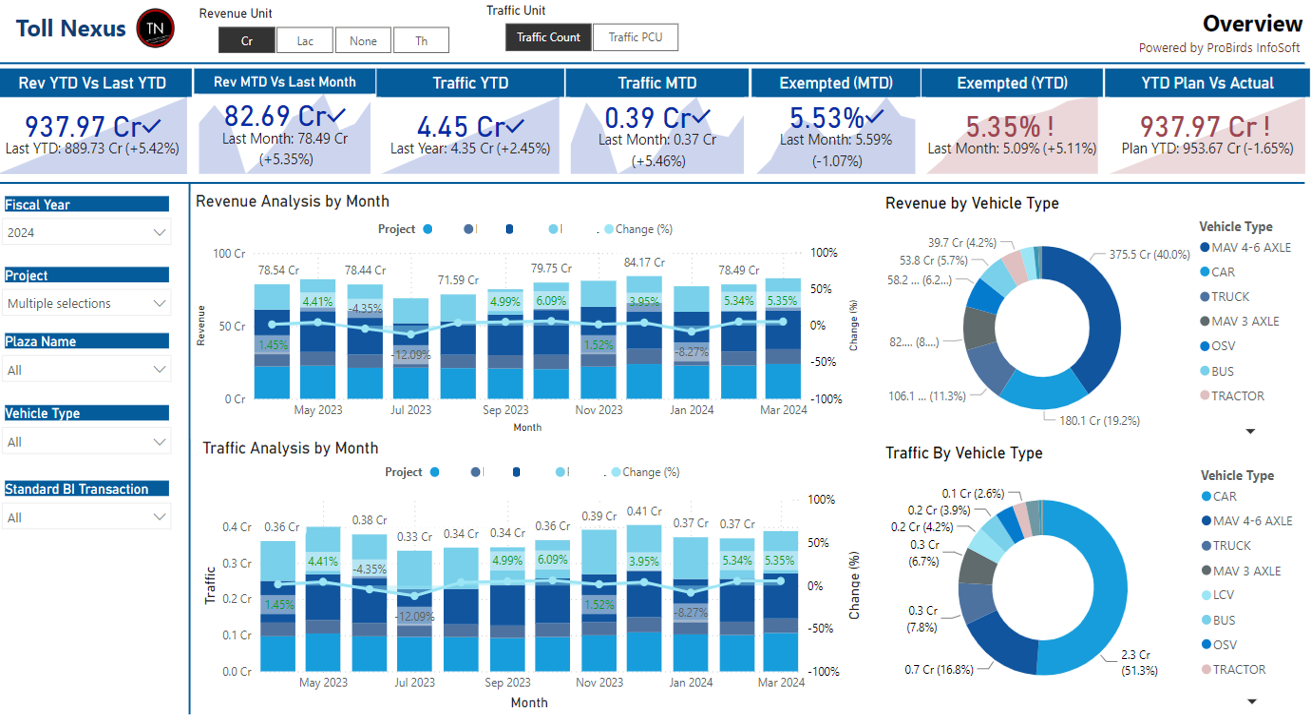Select TRACTOR in revenue vehicle legend
Image resolution: width=1311 pixels, height=724 pixels.
tap(1232, 396)
